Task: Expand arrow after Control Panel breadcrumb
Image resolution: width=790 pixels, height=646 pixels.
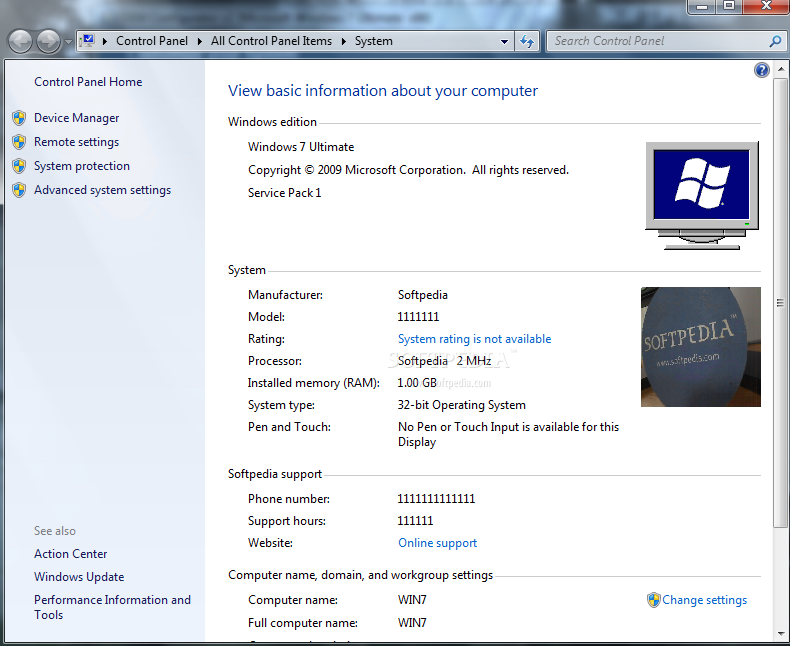Action: pyautogui.click(x=200, y=41)
